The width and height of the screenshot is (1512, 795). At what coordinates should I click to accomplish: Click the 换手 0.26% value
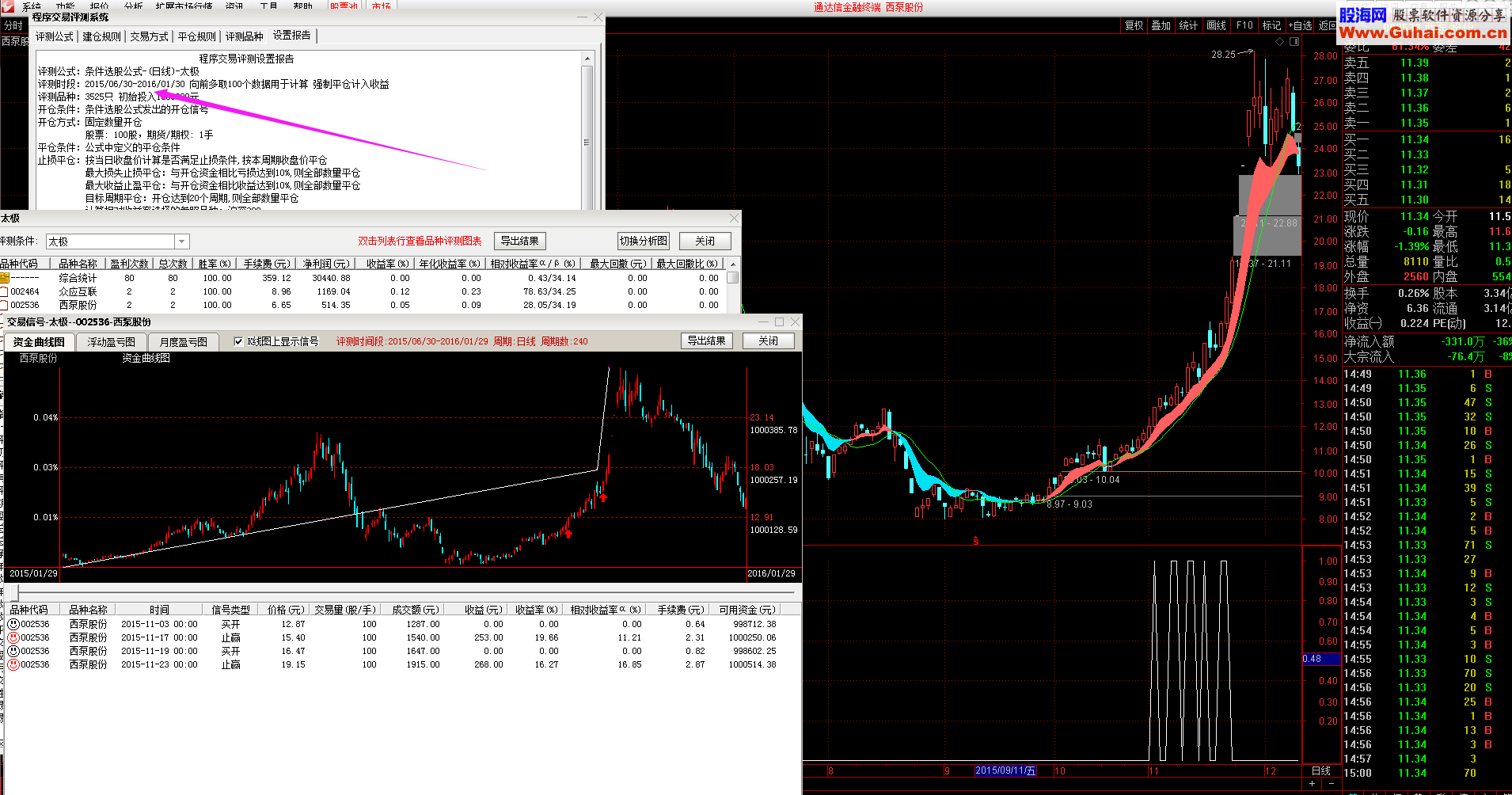coord(1413,293)
